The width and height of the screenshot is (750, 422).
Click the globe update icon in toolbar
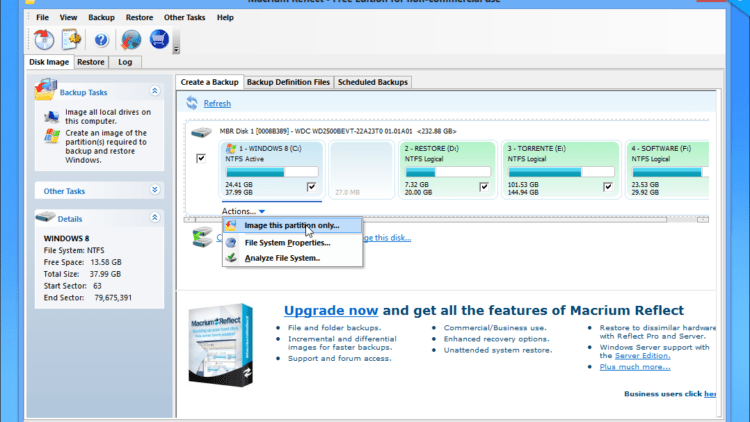(x=131, y=40)
